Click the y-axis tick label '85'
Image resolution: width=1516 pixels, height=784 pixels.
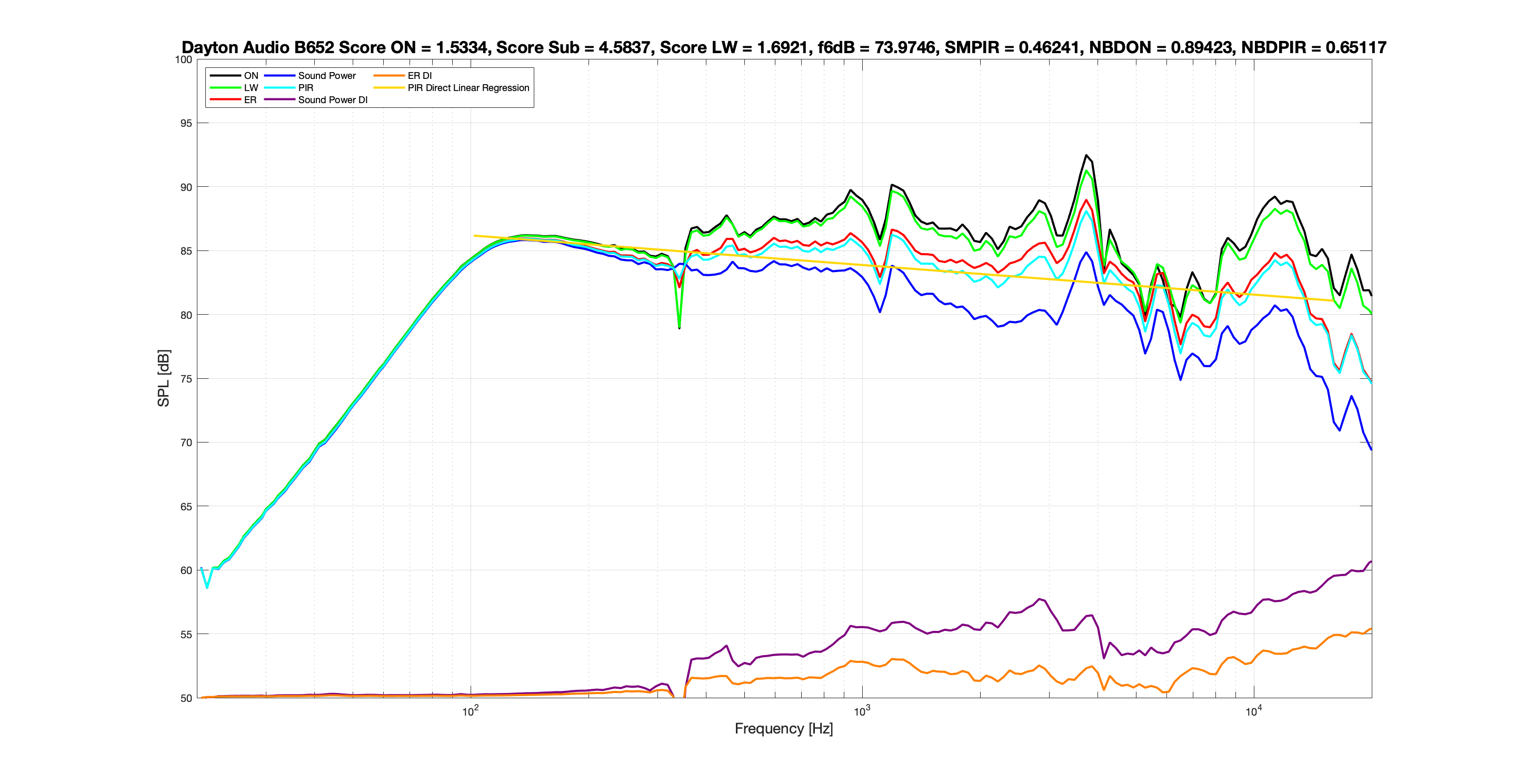(186, 251)
